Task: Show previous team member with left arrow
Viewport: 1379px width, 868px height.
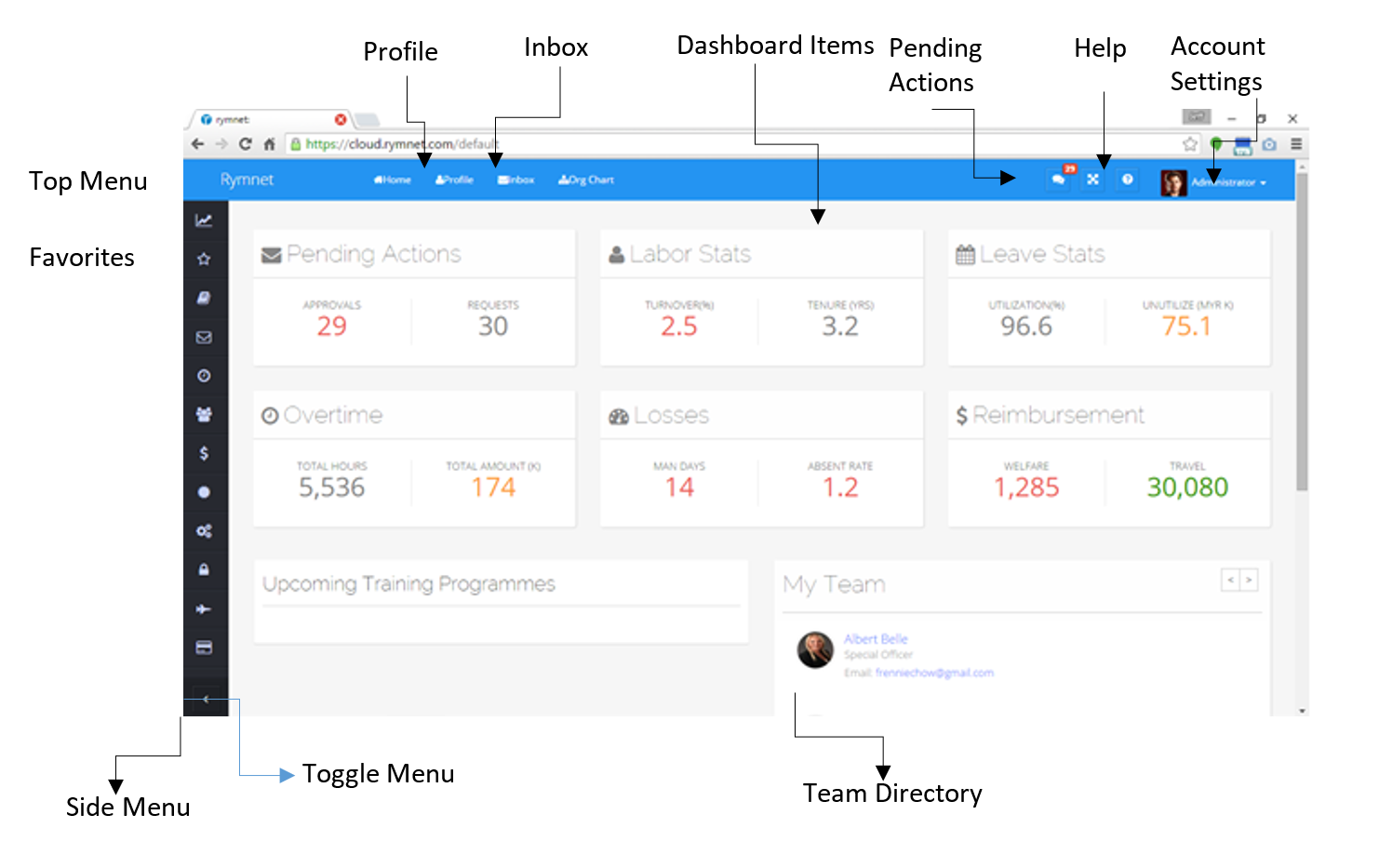Action: click(x=1230, y=581)
